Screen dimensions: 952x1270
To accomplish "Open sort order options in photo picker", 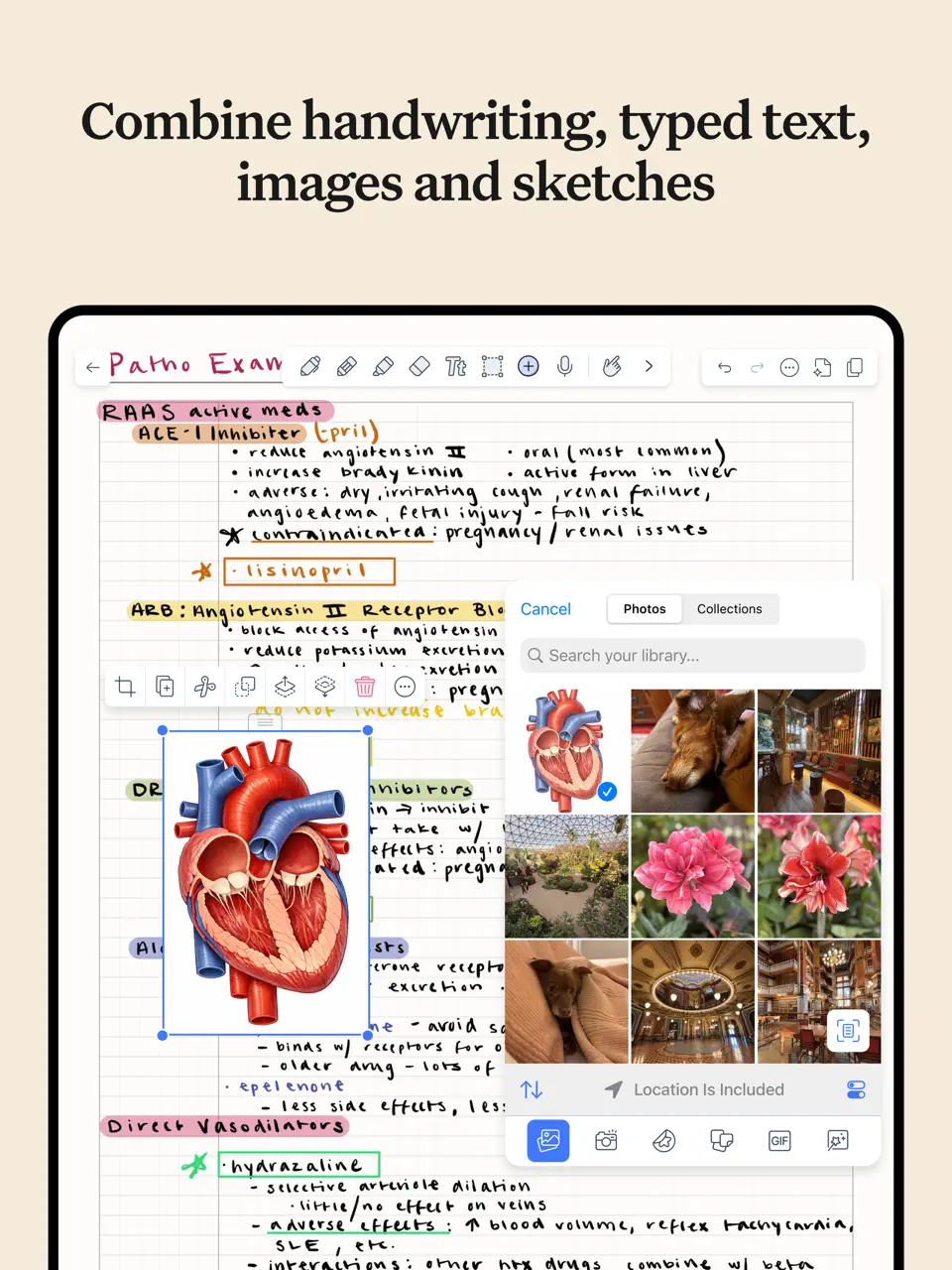I will point(532,1089).
